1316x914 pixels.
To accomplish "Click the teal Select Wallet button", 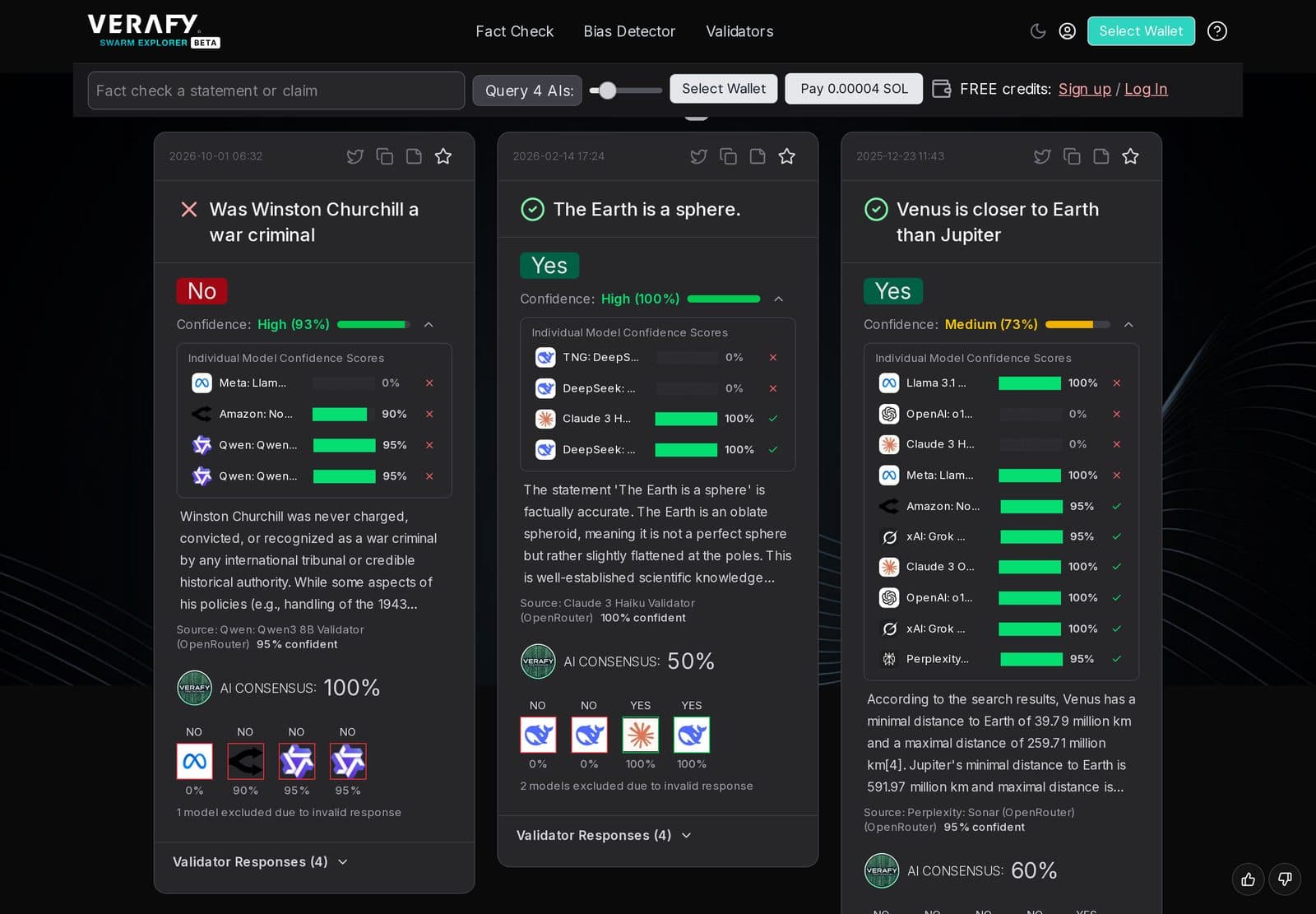I will tap(1141, 31).
